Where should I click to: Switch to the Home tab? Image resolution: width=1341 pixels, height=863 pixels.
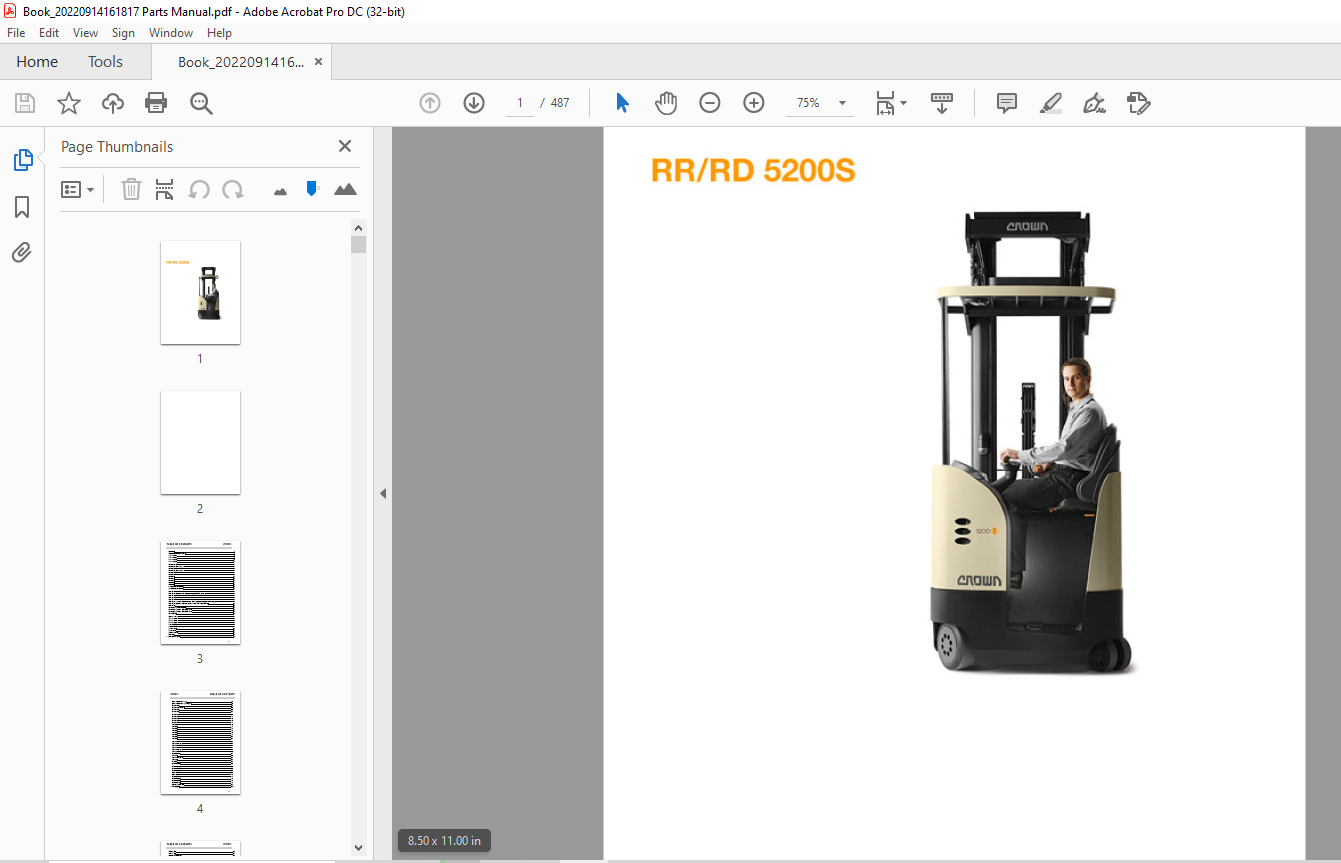[x=37, y=62]
